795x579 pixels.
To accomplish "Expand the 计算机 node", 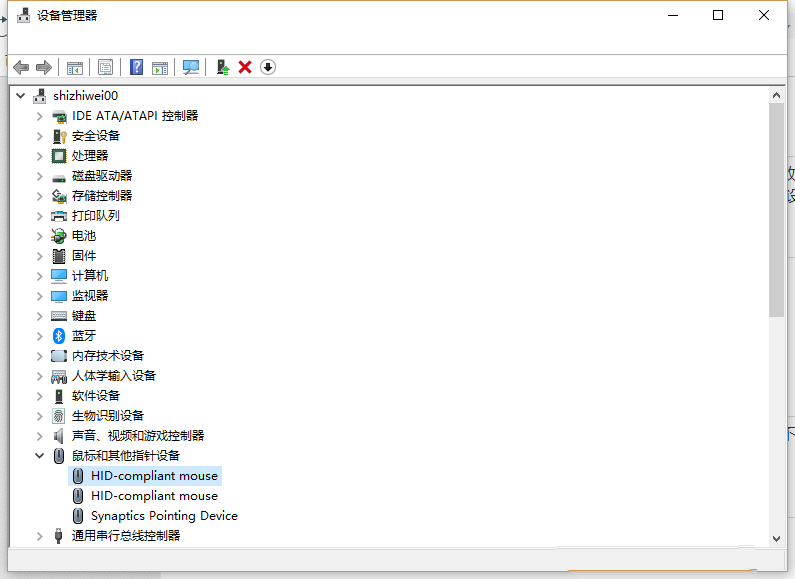I will [x=40, y=276].
